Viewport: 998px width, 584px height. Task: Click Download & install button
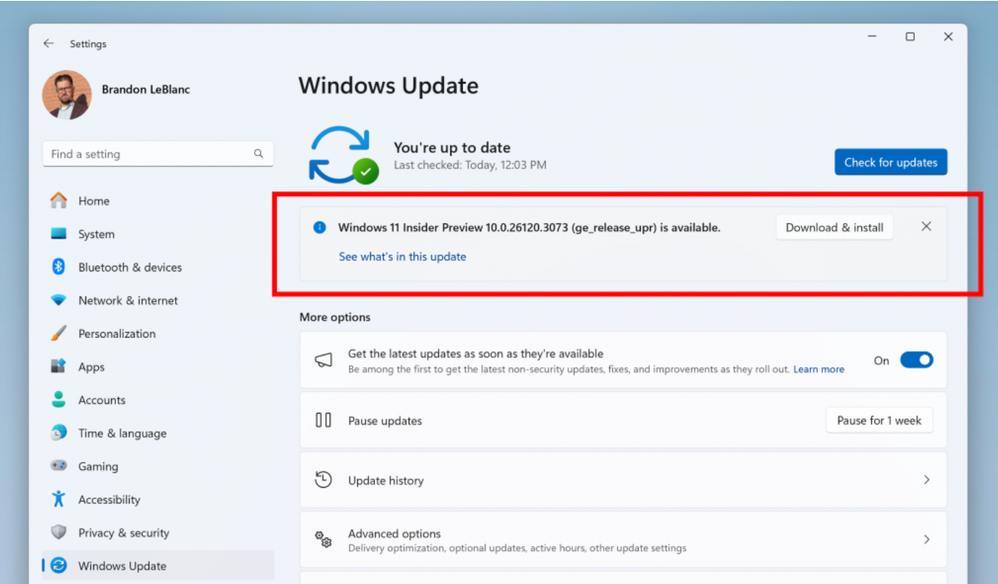pyautogui.click(x=834, y=227)
